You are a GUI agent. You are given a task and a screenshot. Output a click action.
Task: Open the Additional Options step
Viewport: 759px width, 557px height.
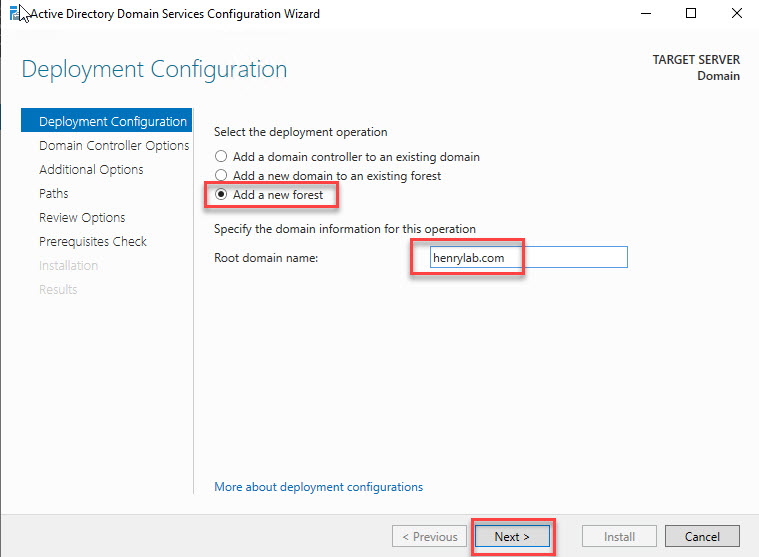91,170
